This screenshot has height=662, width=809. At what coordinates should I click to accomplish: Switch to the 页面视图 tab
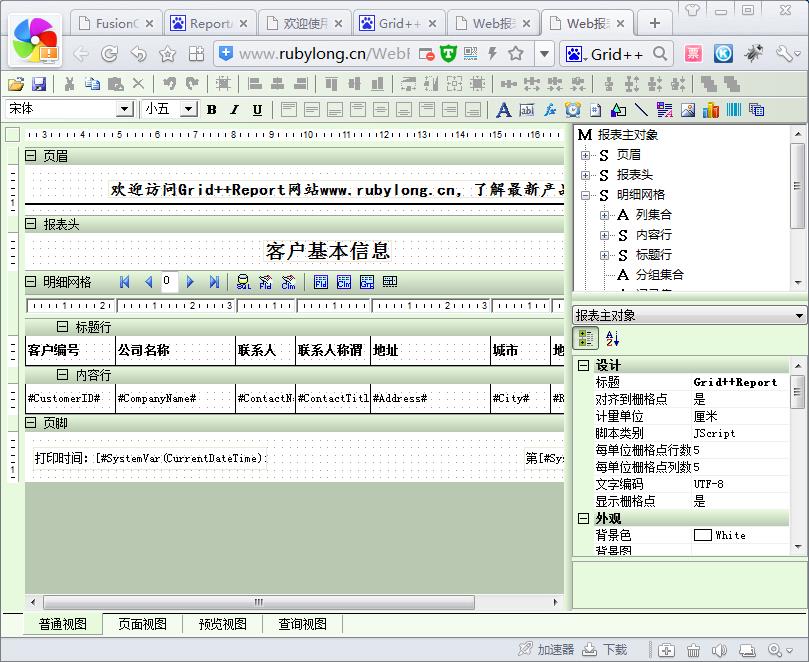click(142, 624)
